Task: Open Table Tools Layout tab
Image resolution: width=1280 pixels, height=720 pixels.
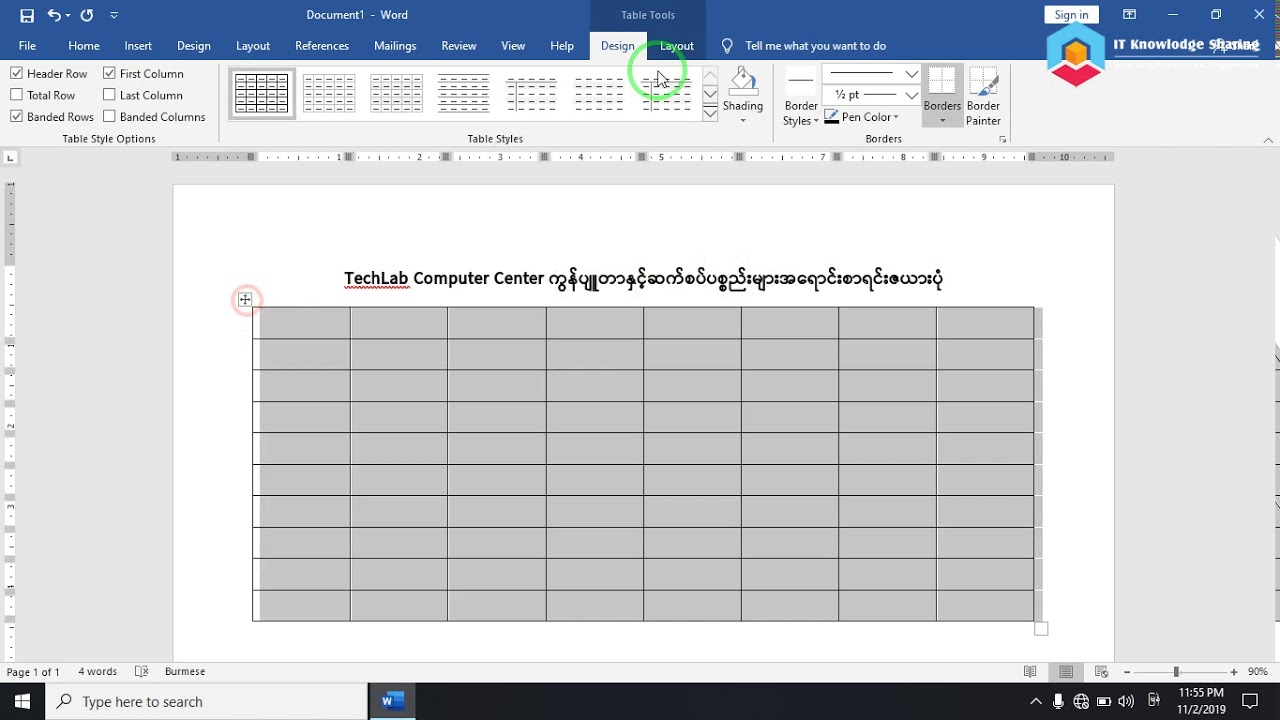Action: pyautogui.click(x=677, y=46)
